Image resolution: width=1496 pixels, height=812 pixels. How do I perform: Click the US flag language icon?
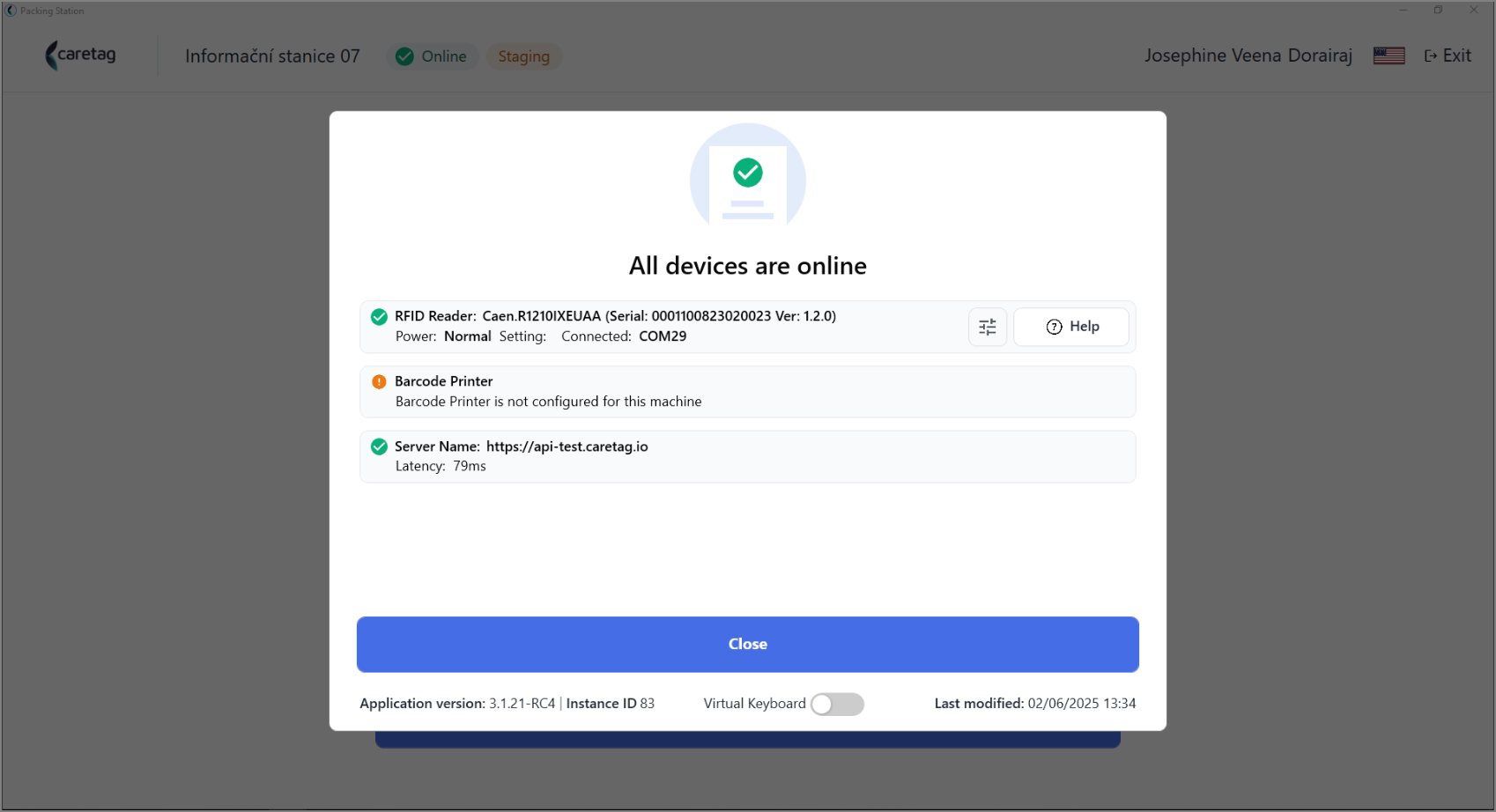(1389, 55)
